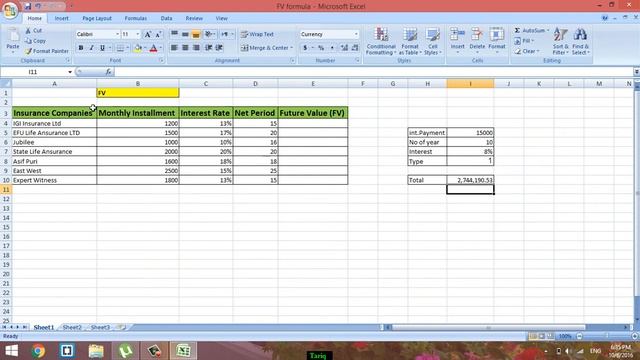
Task: Switch to the Review tab
Action: (194, 18)
